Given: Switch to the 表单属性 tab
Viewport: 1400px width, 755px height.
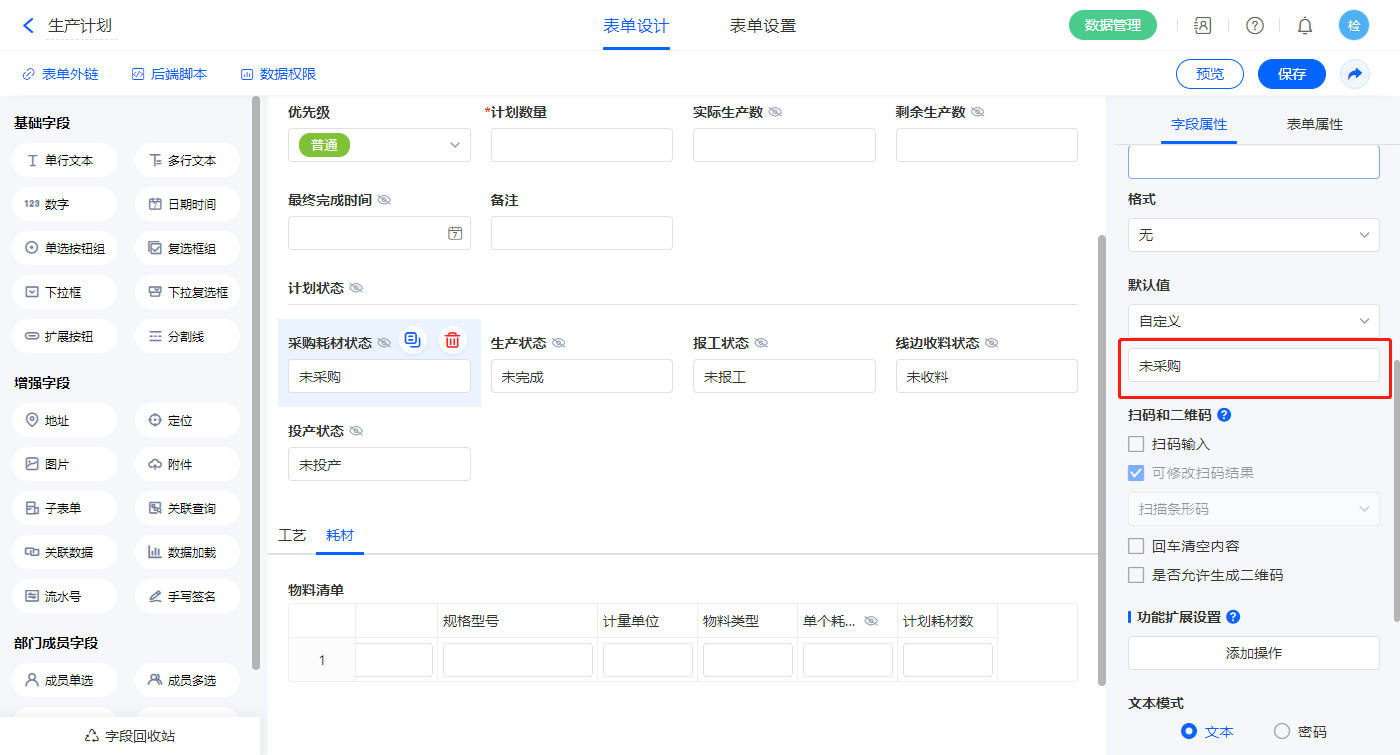Looking at the screenshot, I should coord(1314,124).
